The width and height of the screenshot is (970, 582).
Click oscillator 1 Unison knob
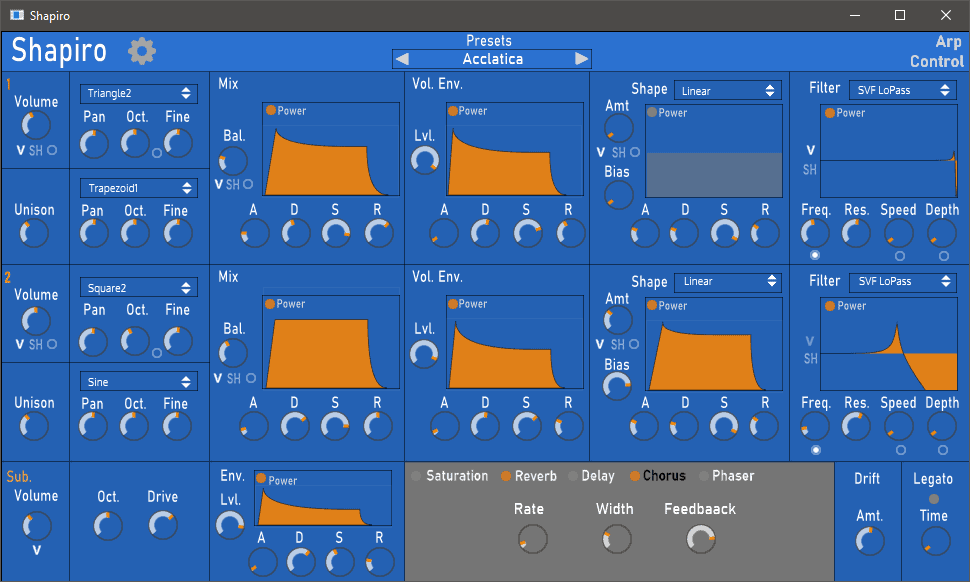34,233
